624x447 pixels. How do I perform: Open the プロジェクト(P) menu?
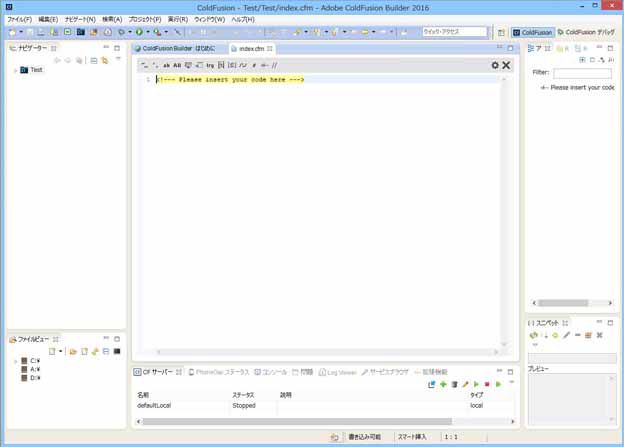tap(145, 20)
